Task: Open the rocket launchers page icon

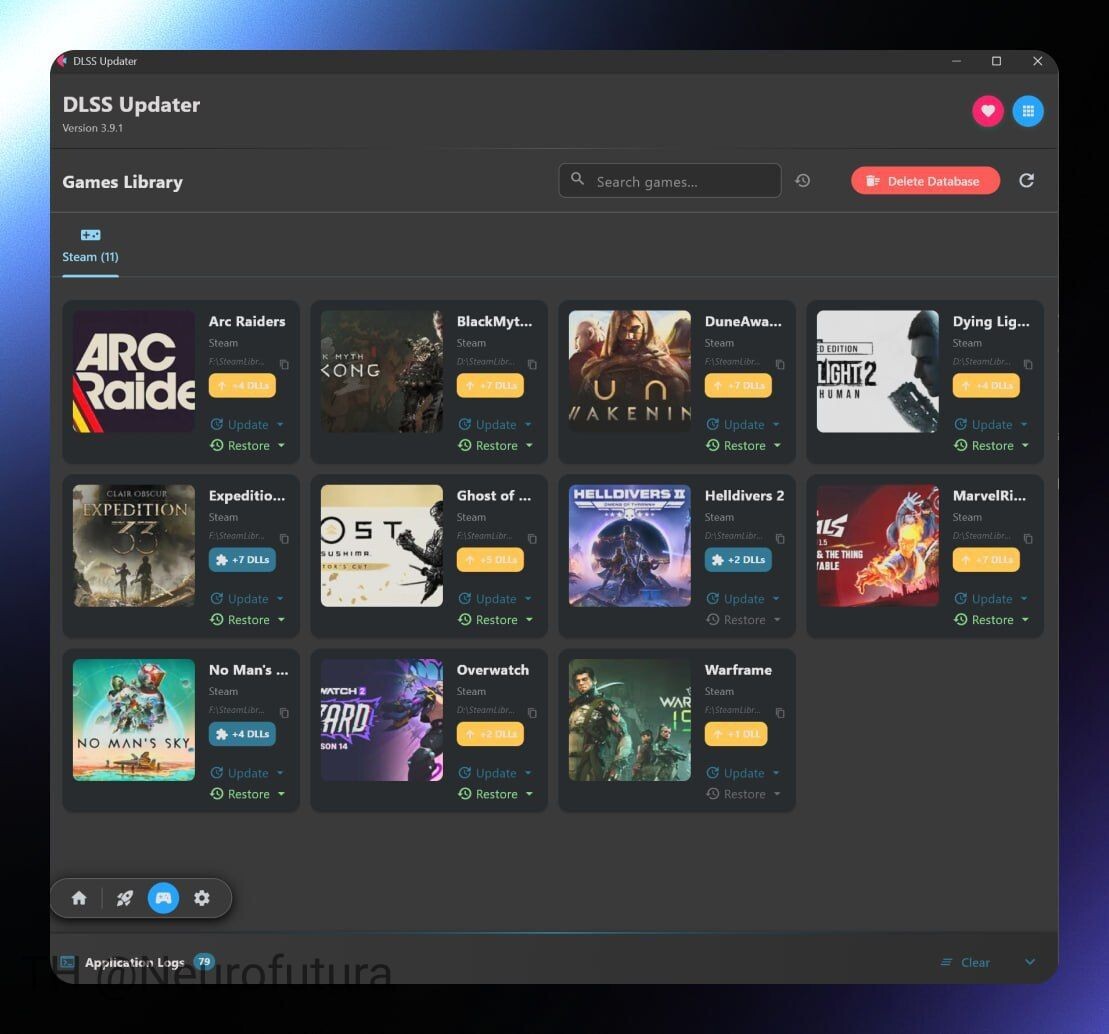Action: pyautogui.click(x=124, y=898)
